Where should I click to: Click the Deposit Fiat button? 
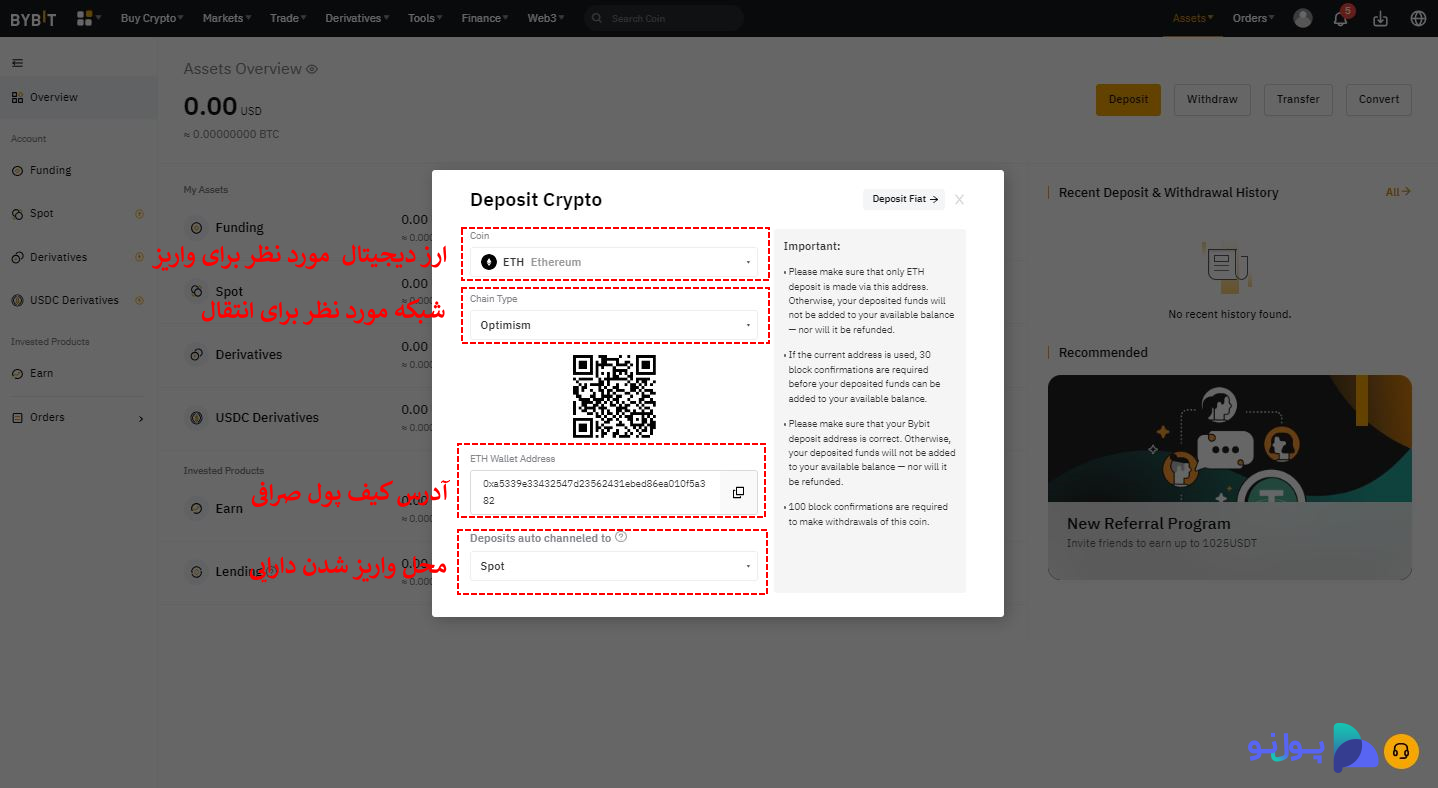[904, 199]
